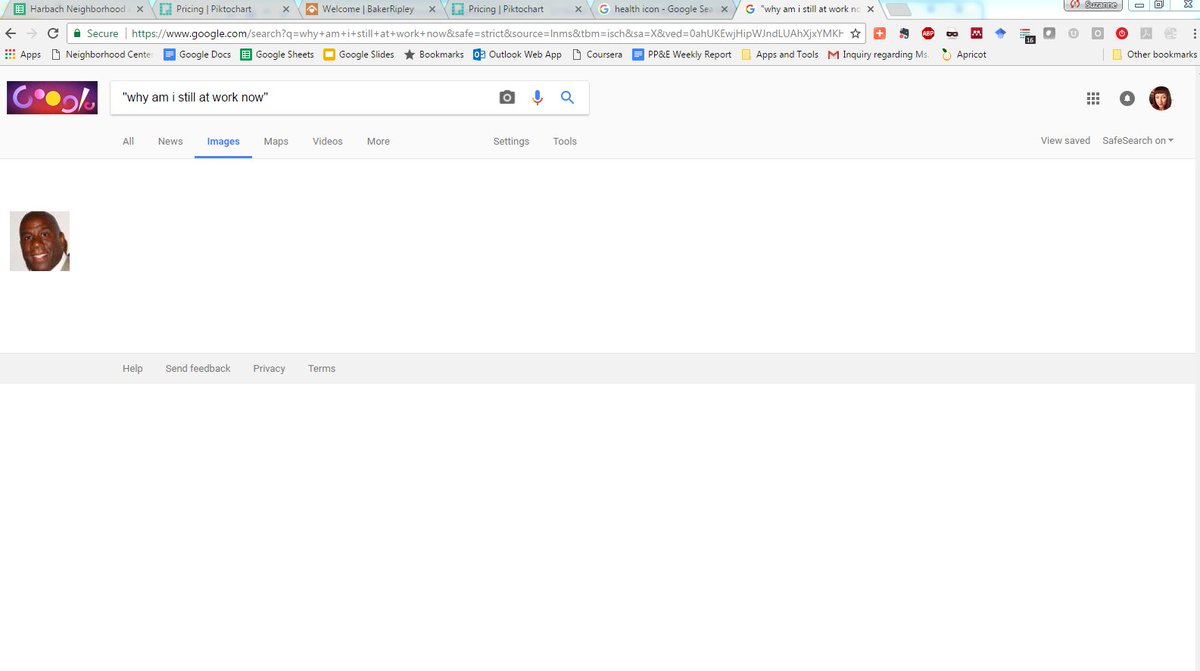1200x671 pixels.
Task: Open Google notifications bell
Action: click(1127, 98)
